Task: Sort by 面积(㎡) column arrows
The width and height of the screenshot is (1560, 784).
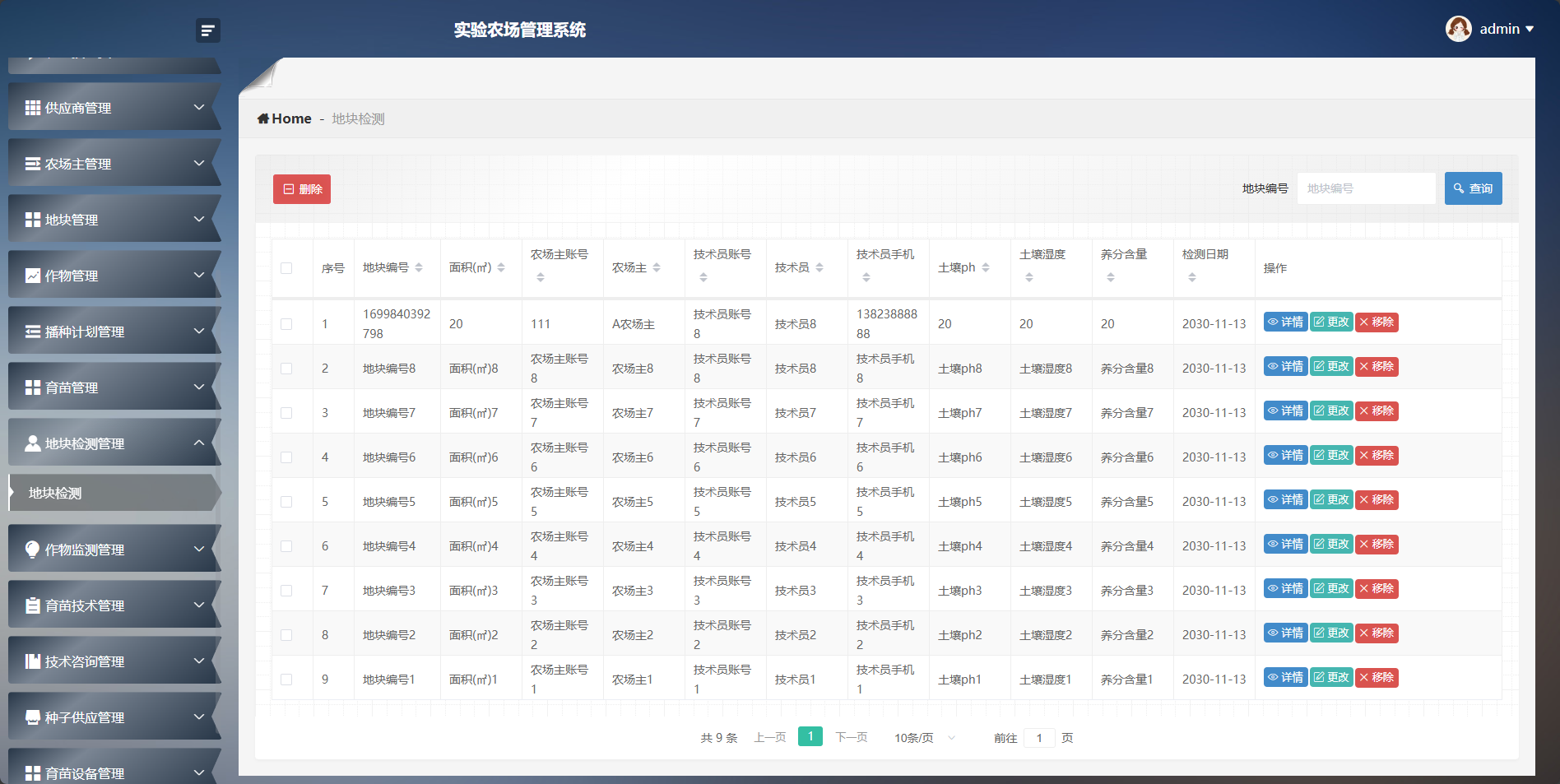Action: coord(501,267)
